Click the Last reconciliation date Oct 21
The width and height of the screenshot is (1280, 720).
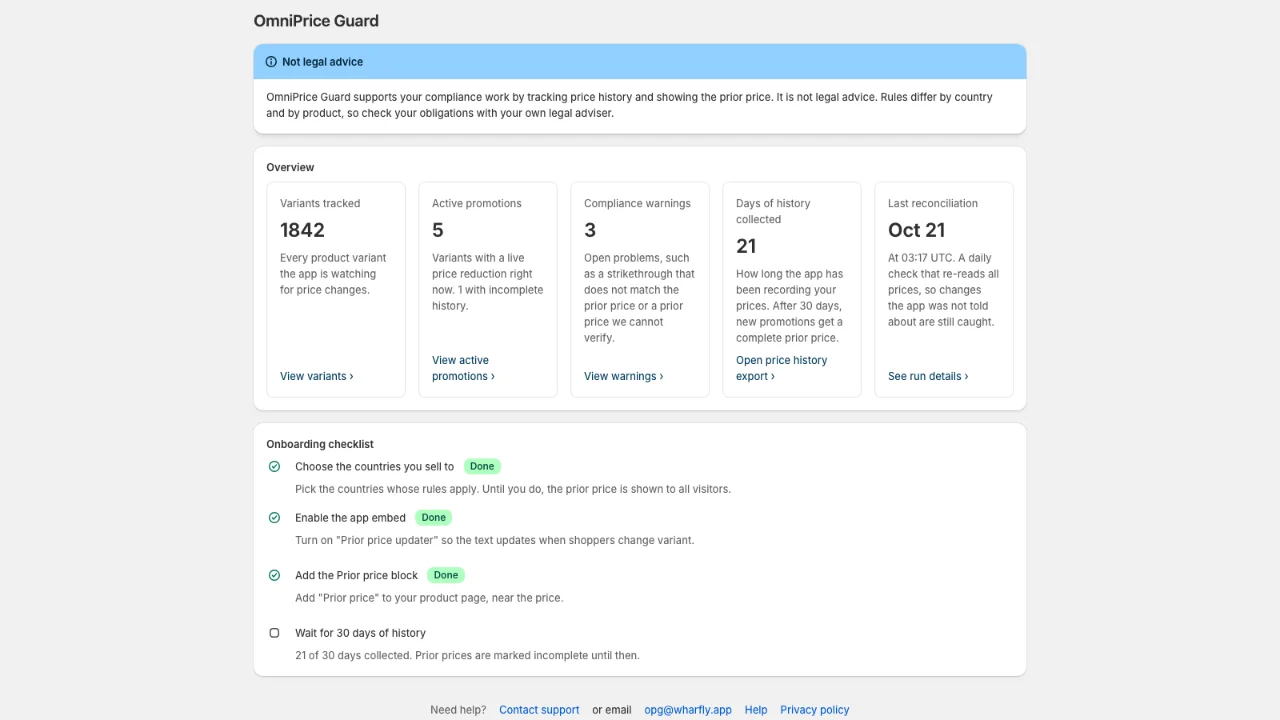point(916,230)
